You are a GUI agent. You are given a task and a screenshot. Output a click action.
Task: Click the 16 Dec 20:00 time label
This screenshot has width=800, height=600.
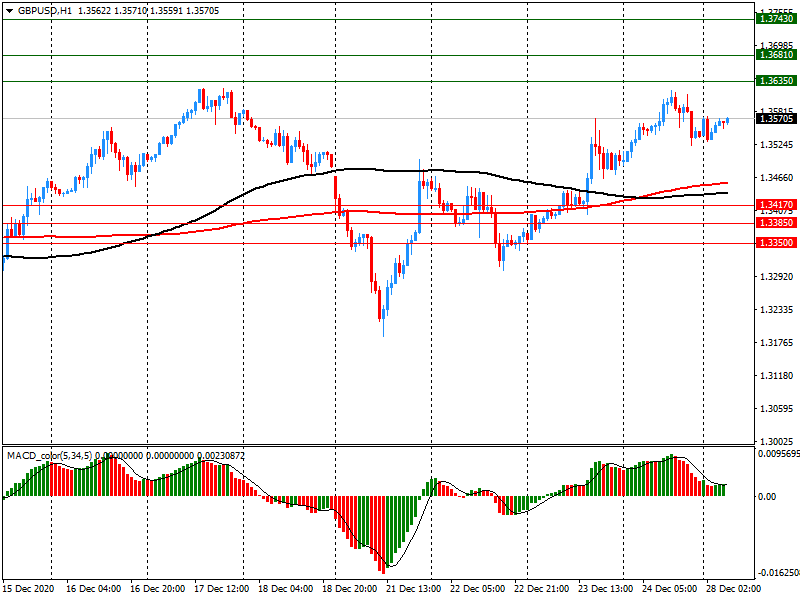tap(157, 588)
